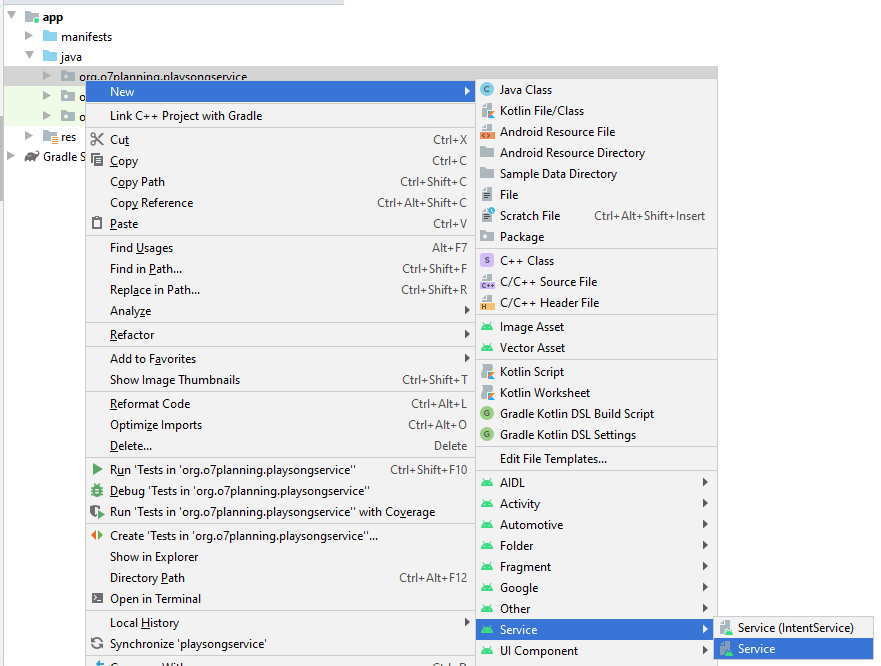Click the Gradle Kotlin DSL Build Script icon
This screenshot has height=666, width=881.
(x=487, y=414)
